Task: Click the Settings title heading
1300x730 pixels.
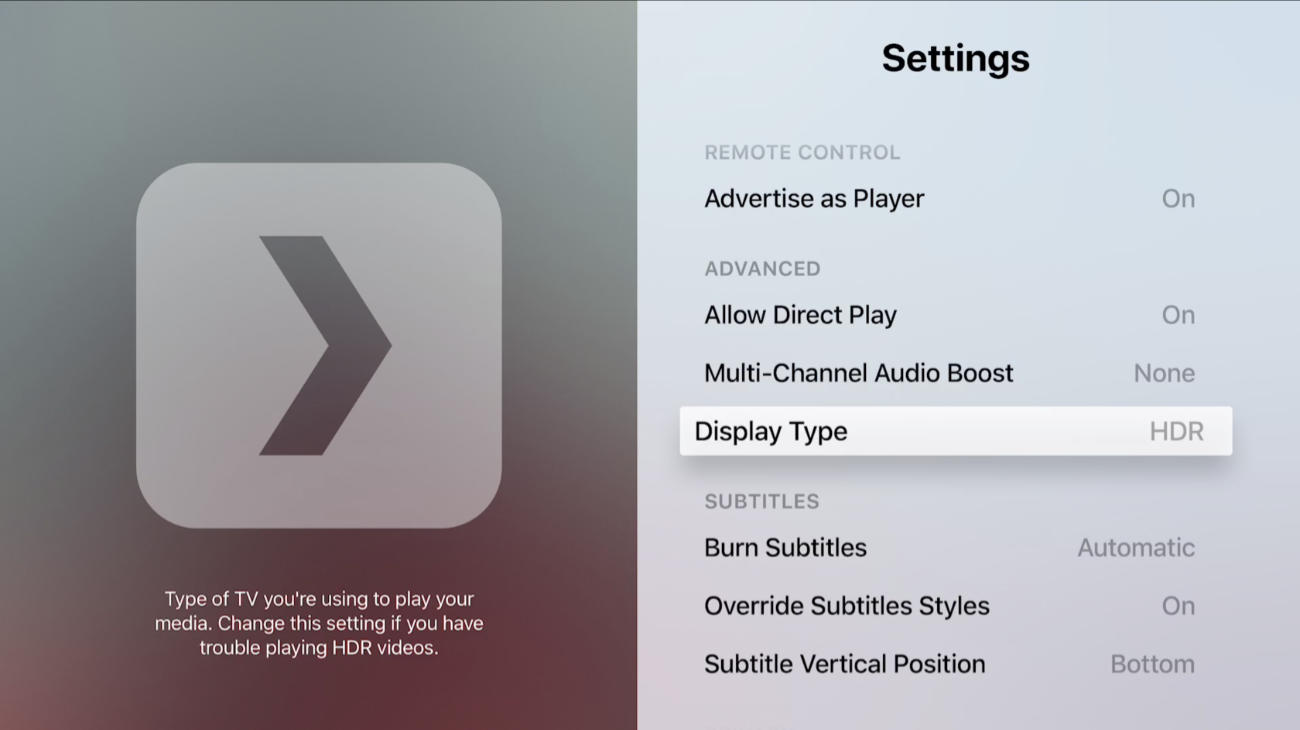Action: click(x=955, y=59)
